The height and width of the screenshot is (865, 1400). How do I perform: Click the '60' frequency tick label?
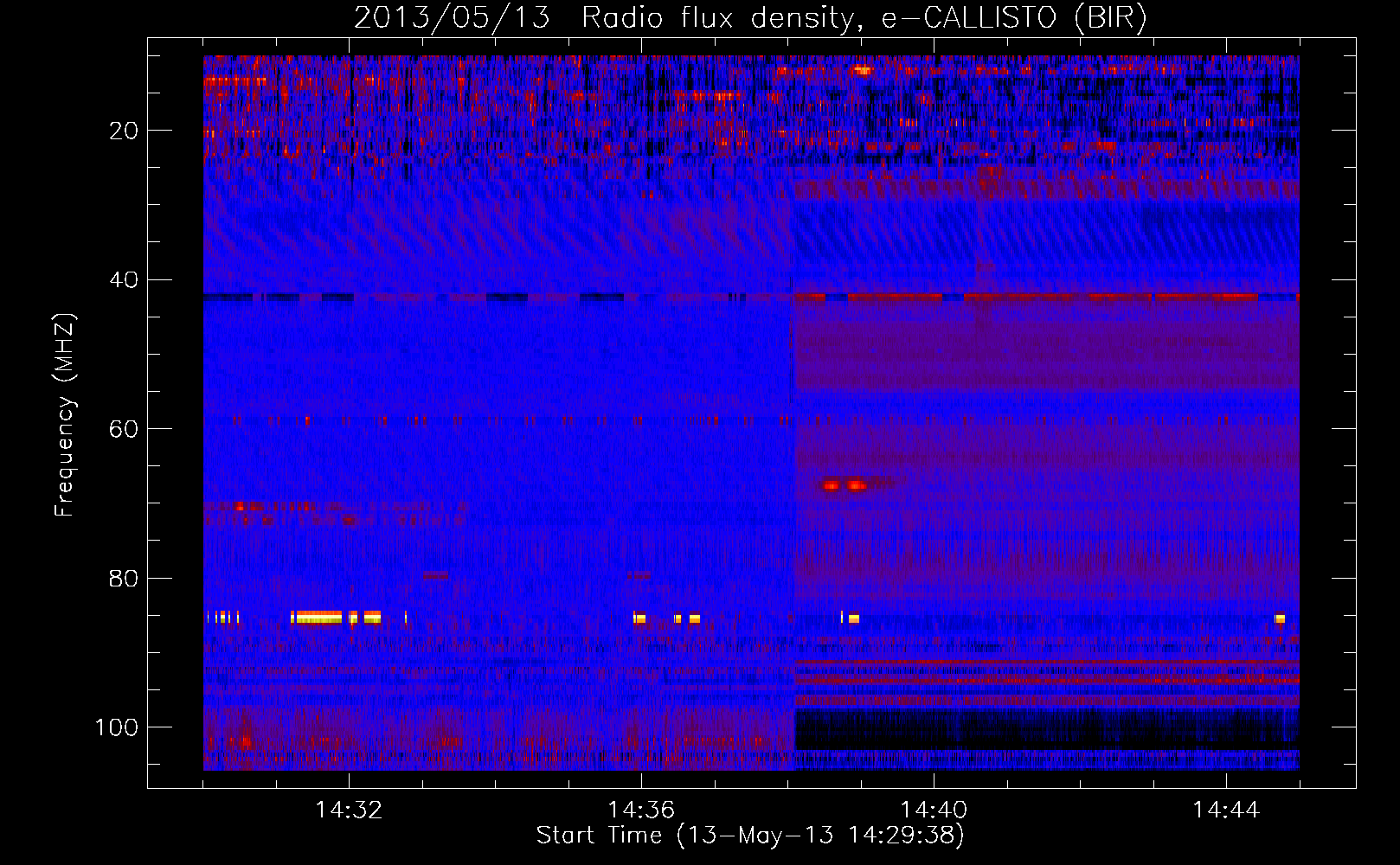pos(125,429)
